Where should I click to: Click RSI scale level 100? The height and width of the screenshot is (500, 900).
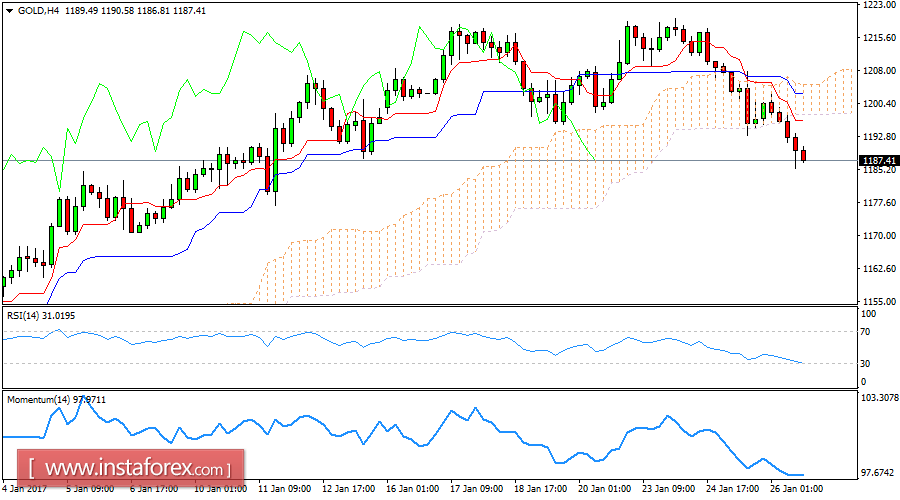868,314
